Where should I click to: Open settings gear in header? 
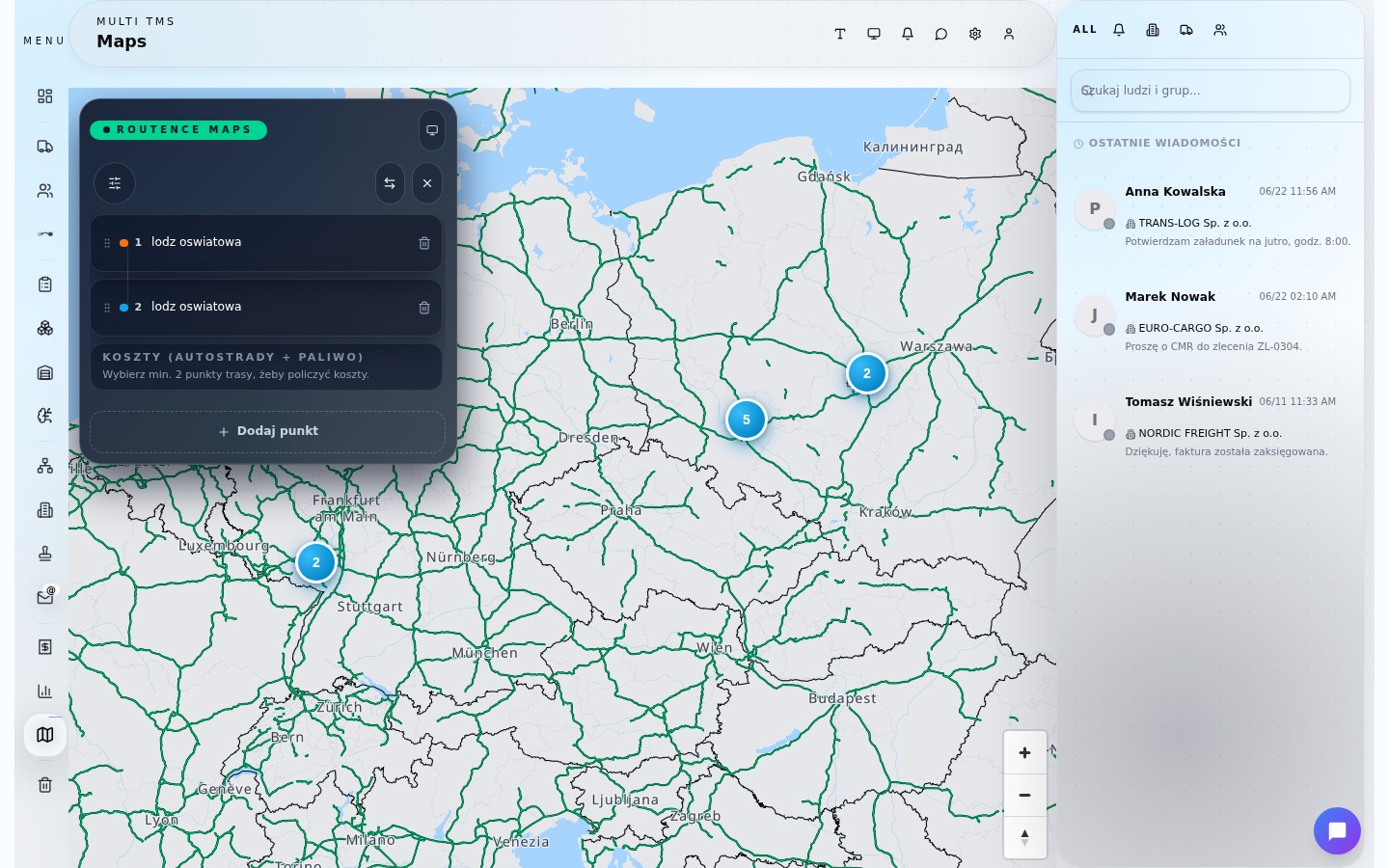pyautogui.click(x=975, y=34)
